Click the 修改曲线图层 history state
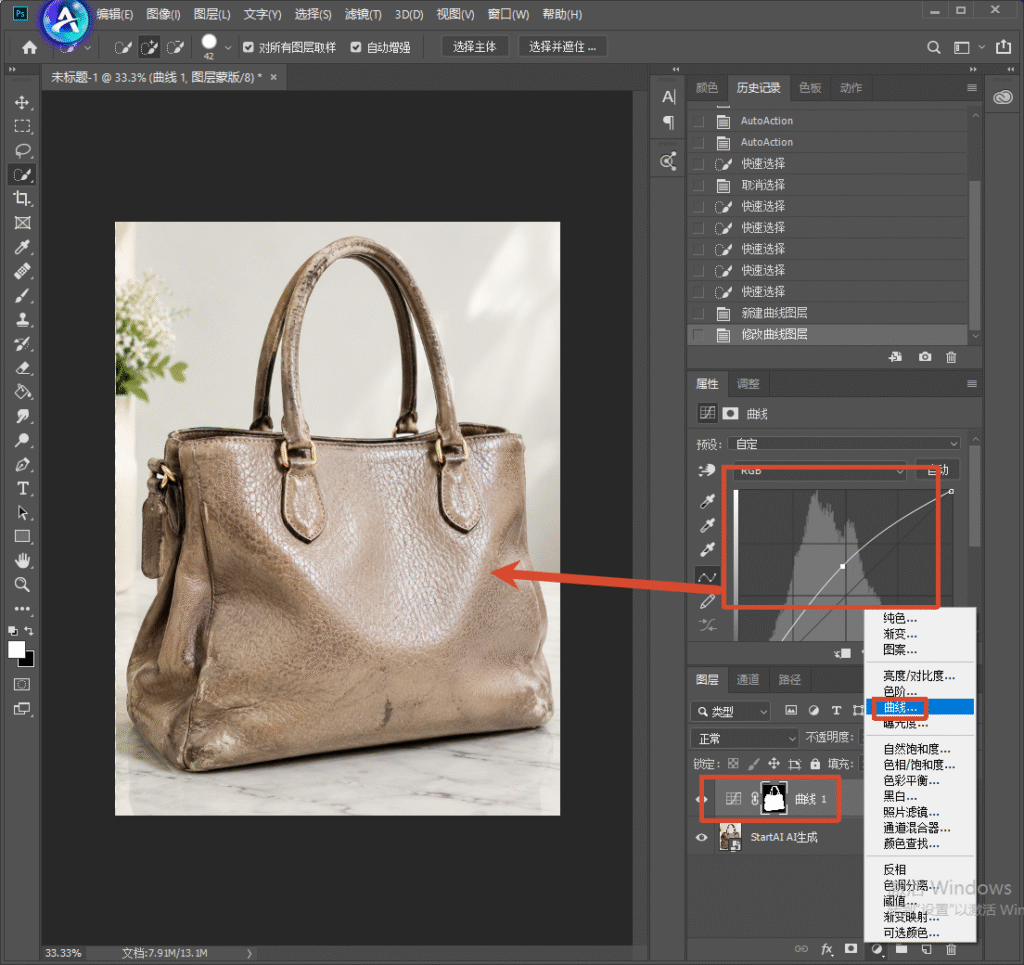 coord(827,335)
